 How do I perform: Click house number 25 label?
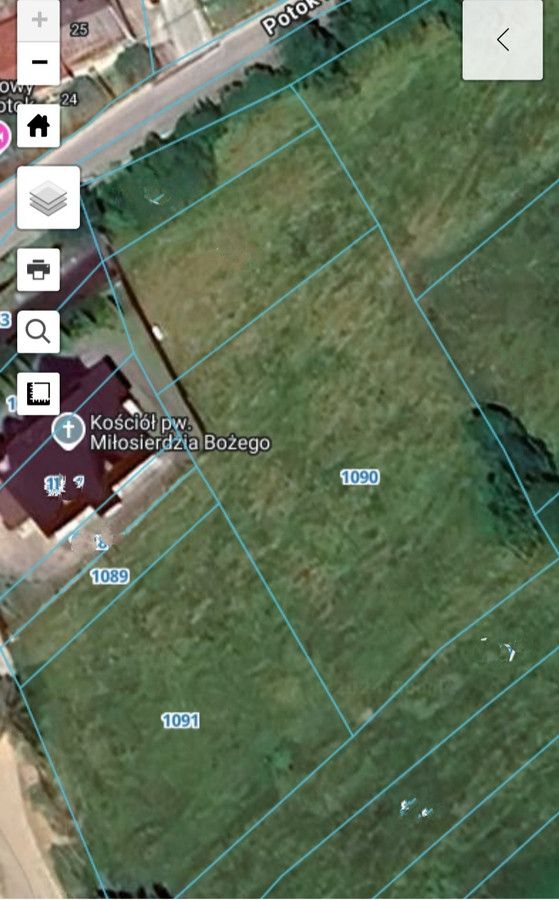79,29
